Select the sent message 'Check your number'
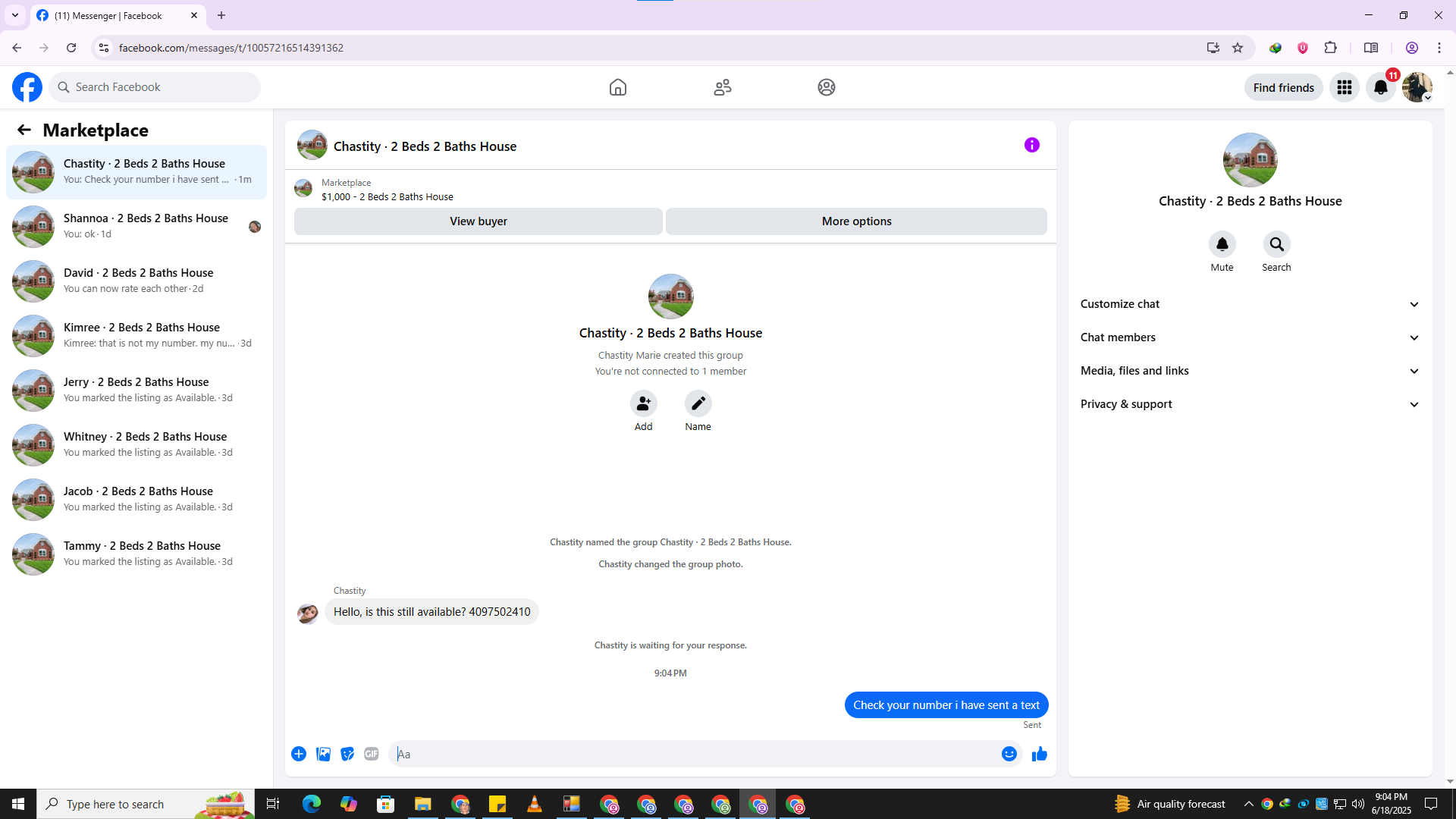This screenshot has width=1456, height=819. click(946, 705)
